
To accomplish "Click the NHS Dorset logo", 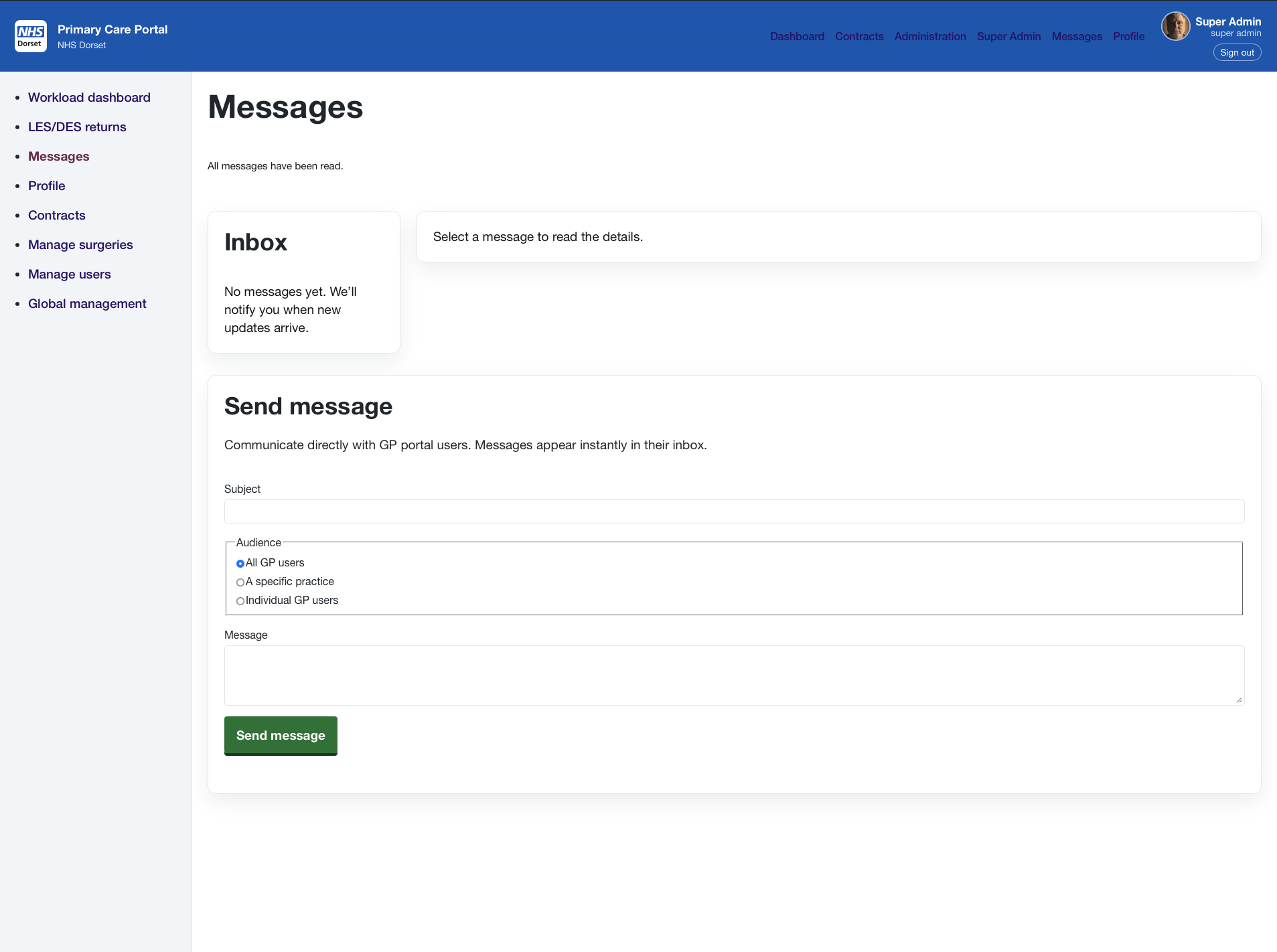I will (x=30, y=35).
